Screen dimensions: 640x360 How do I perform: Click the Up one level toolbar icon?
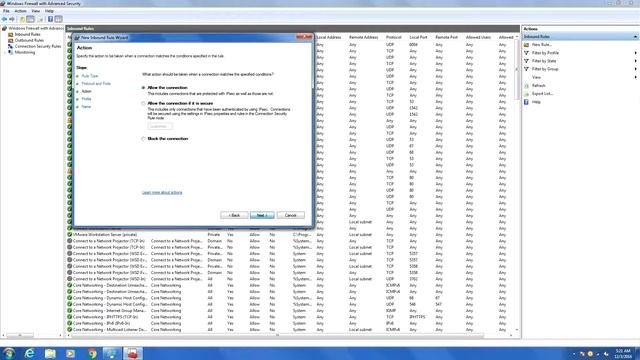pyautogui.click(x=22, y=19)
